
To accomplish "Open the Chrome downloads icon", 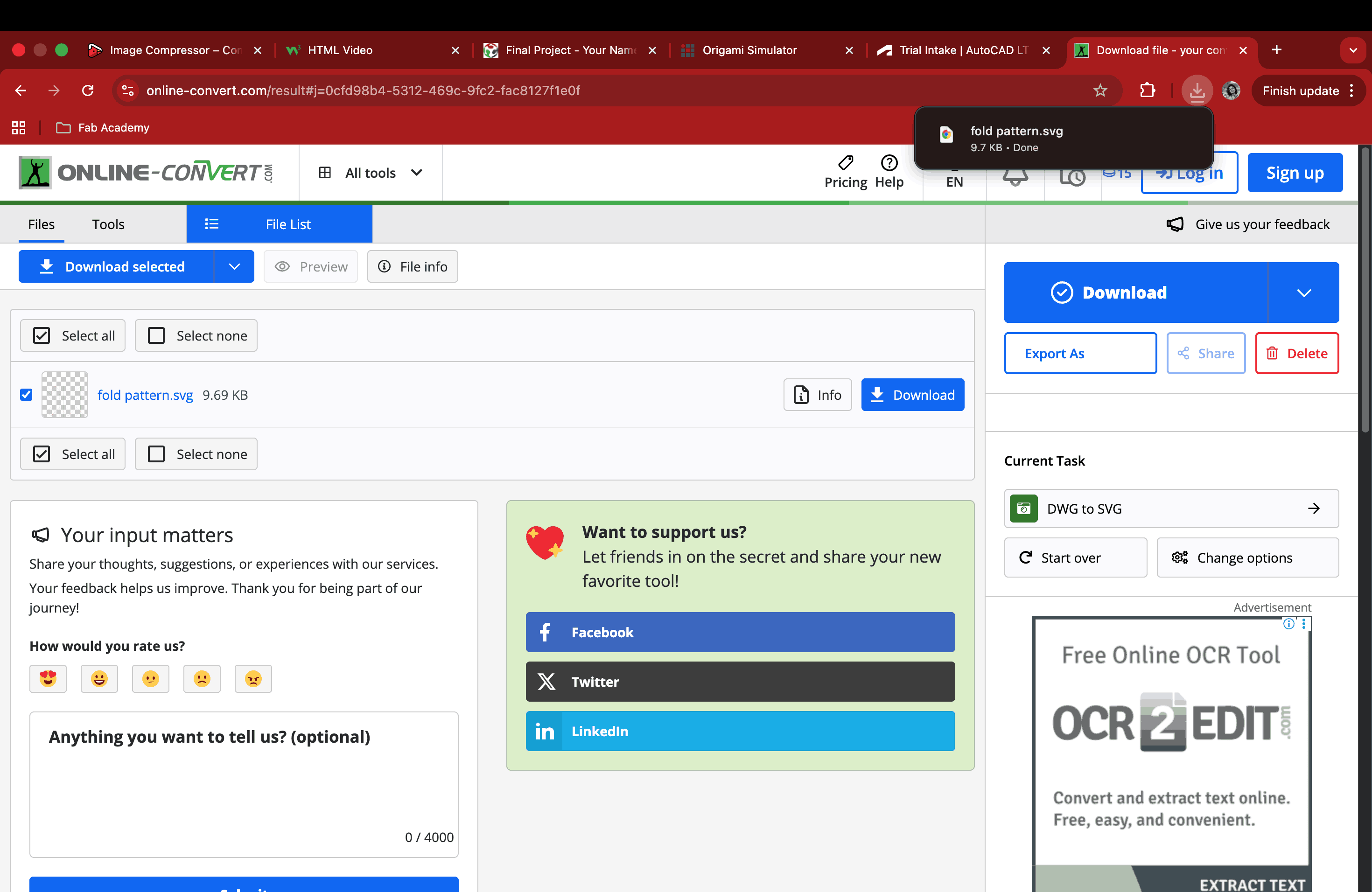I will [1197, 91].
